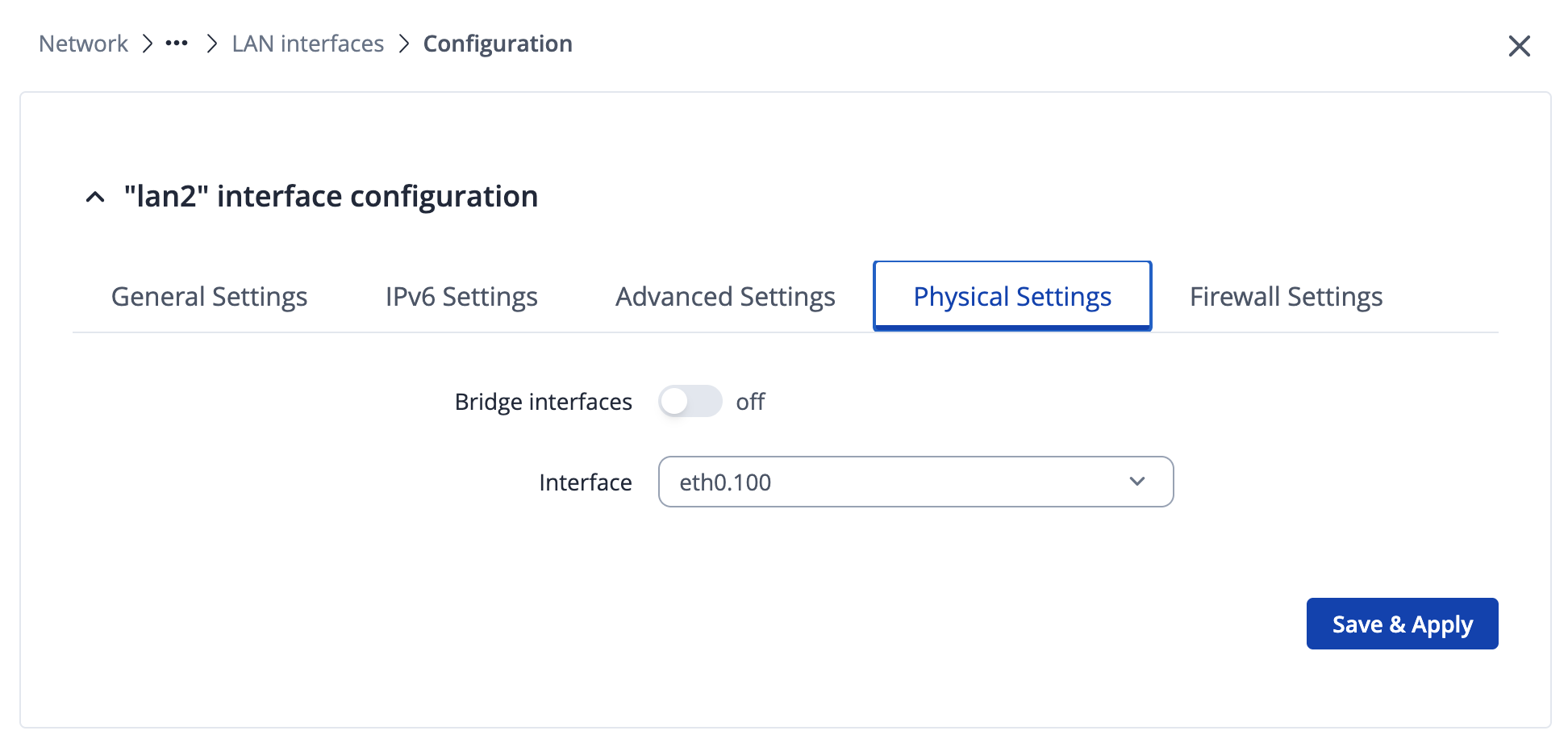
Task: Go back to LAN interfaces breadcrumb
Action: click(307, 44)
